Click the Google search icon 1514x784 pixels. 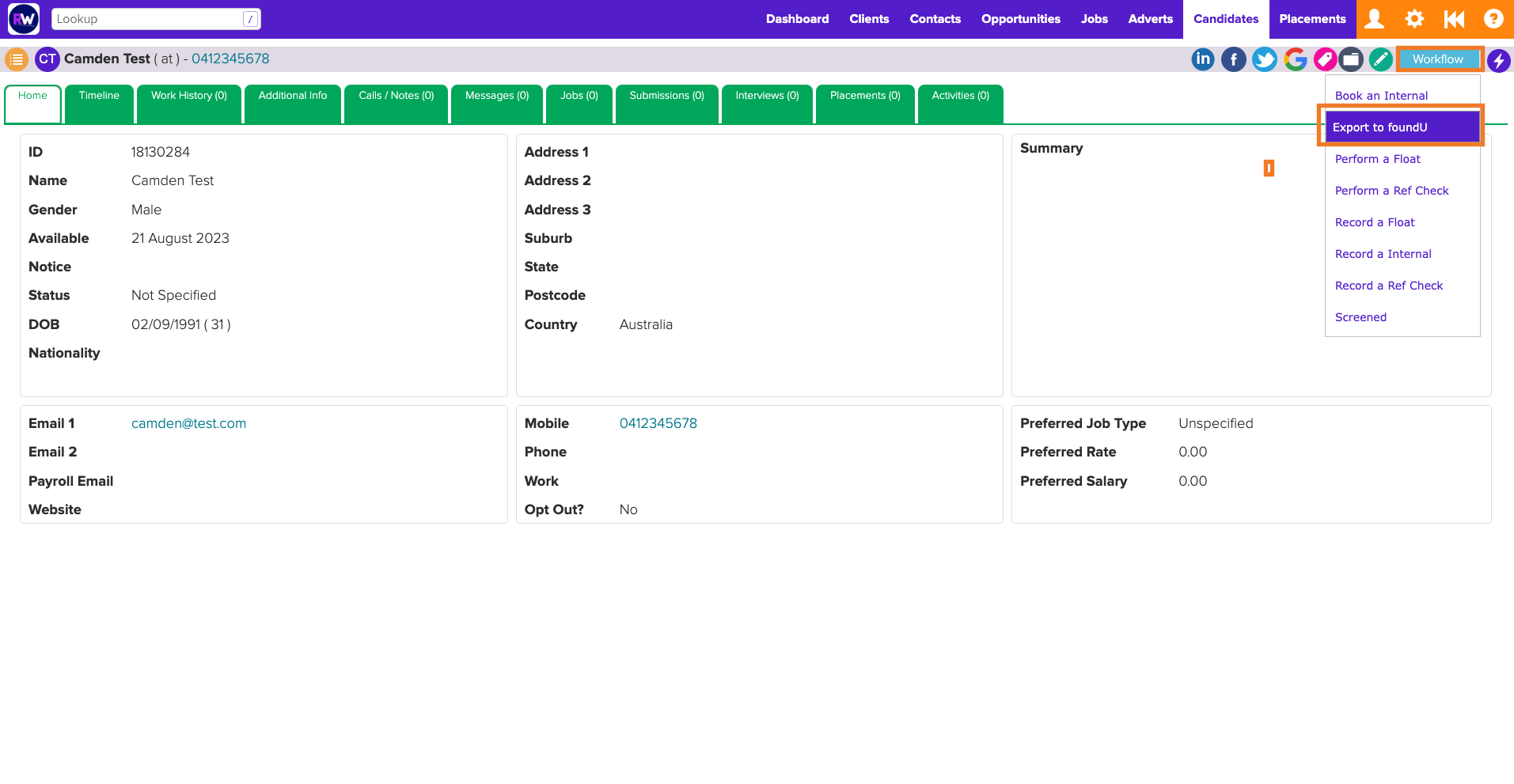[1295, 59]
